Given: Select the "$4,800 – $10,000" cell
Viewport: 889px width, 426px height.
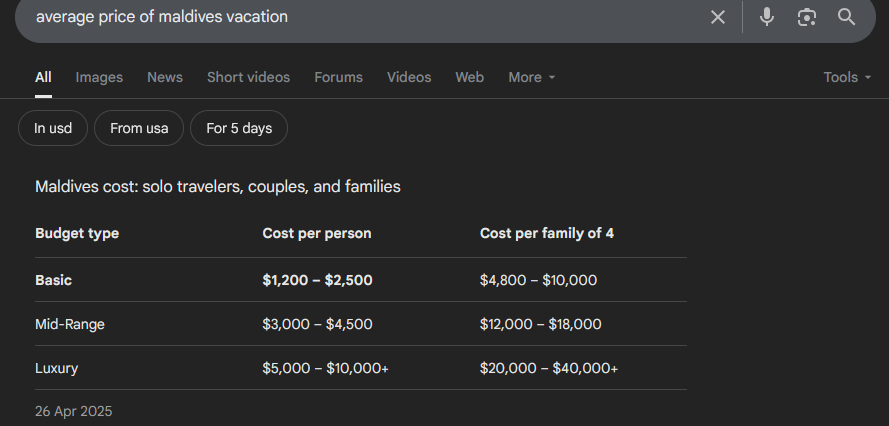Looking at the screenshot, I should pyautogui.click(x=538, y=280).
